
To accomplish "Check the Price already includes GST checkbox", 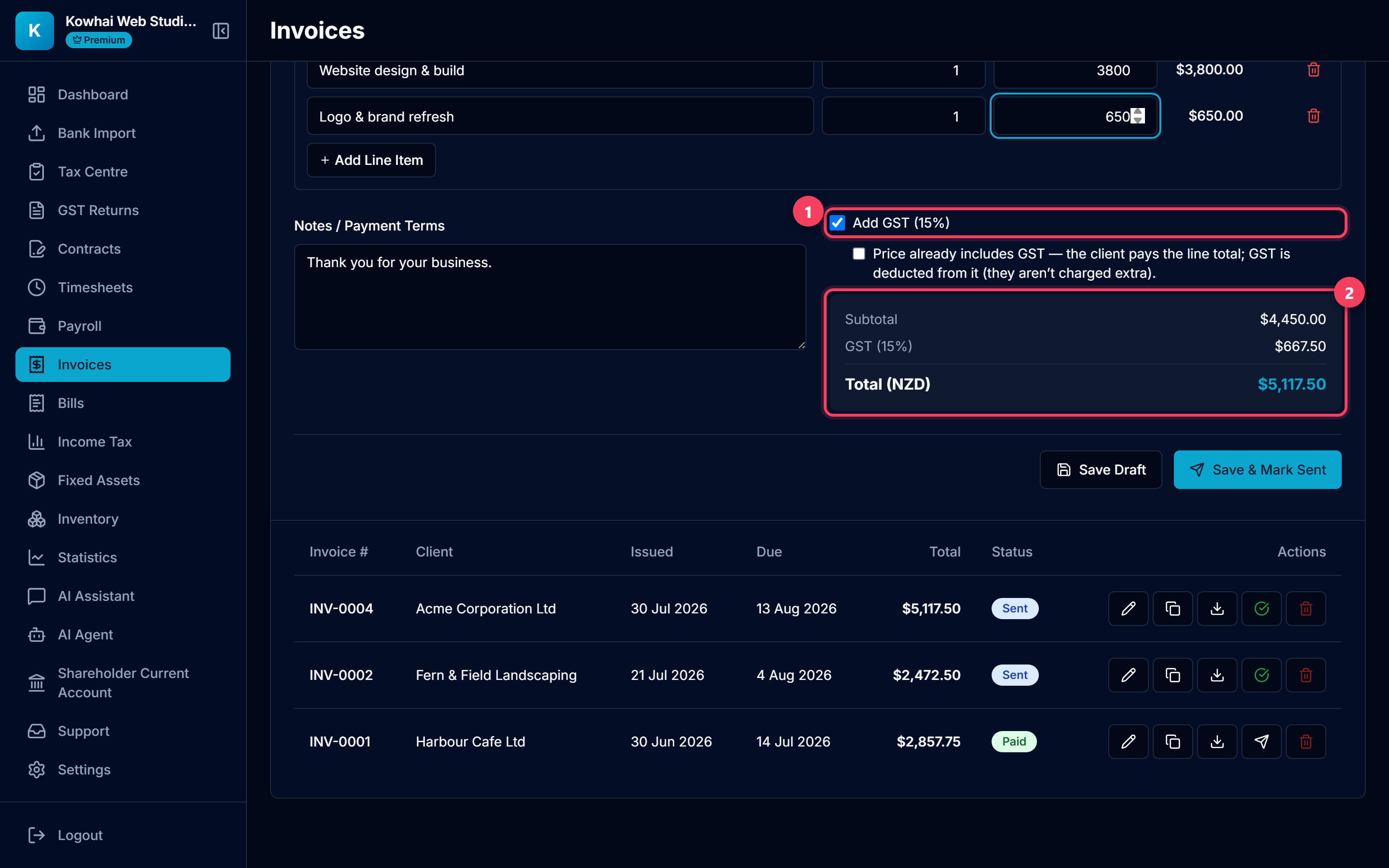I will 858,254.
